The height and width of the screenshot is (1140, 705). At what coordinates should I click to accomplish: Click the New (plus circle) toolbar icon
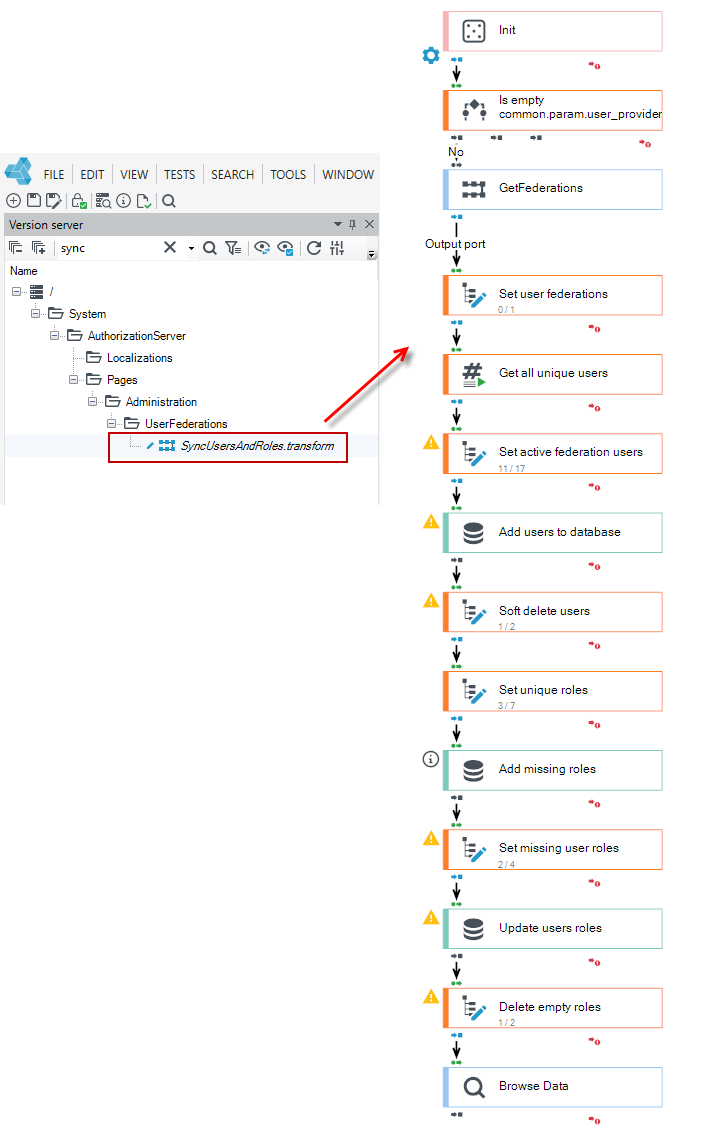click(x=13, y=201)
